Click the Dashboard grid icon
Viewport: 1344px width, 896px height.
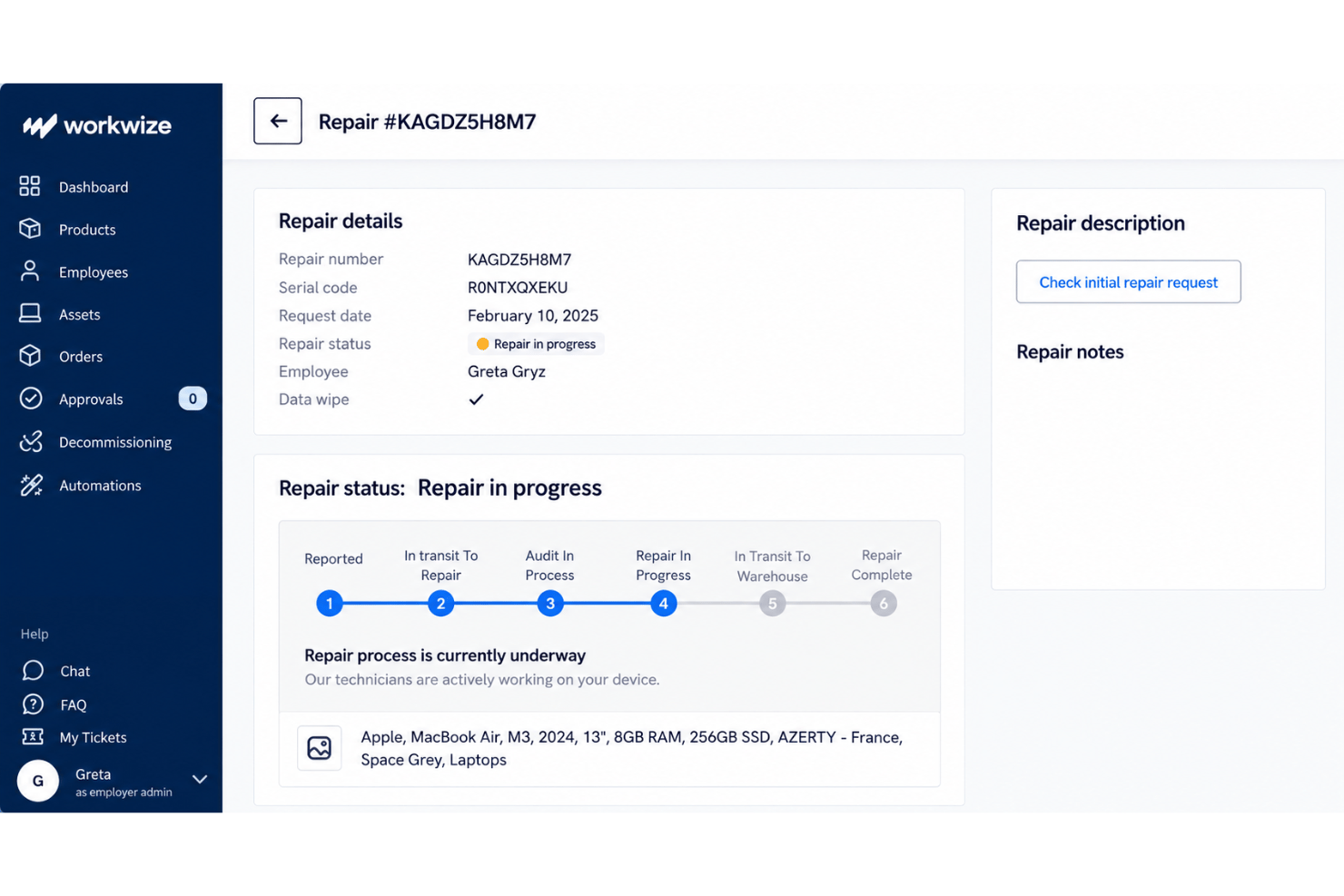click(30, 186)
